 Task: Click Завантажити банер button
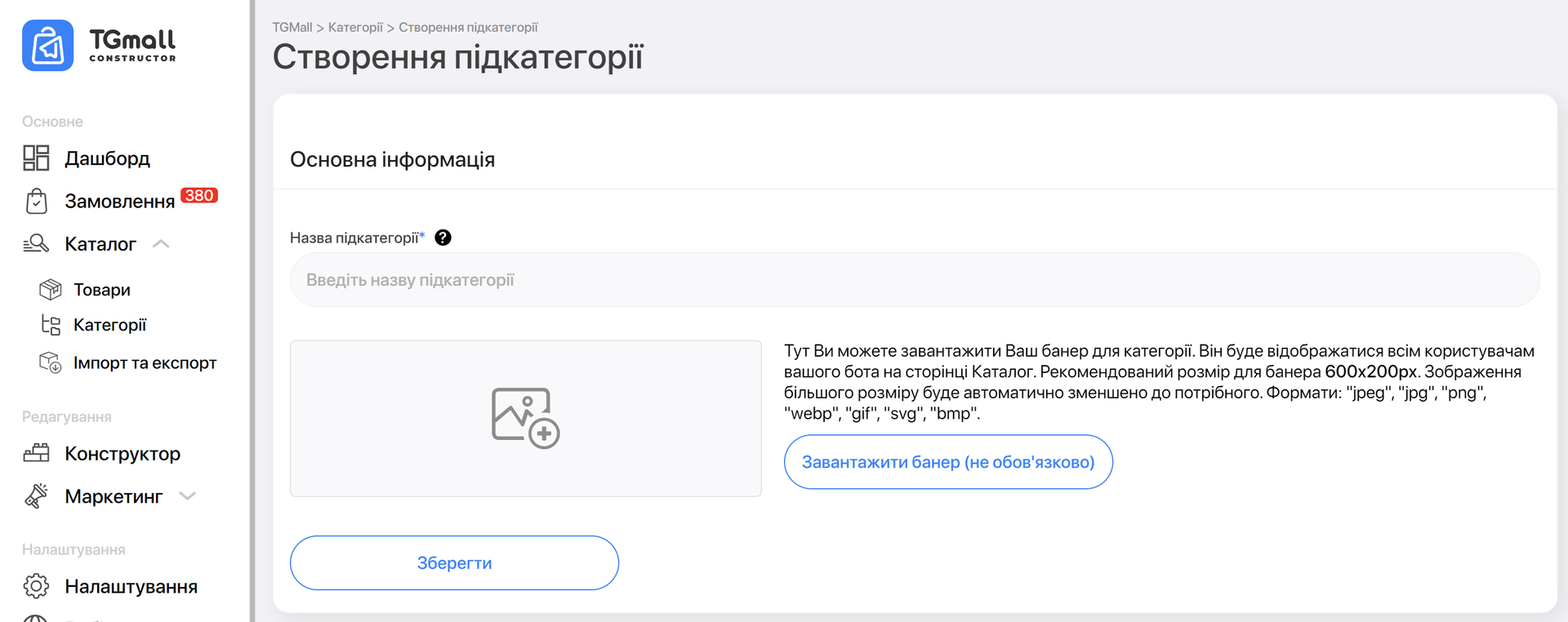click(947, 462)
